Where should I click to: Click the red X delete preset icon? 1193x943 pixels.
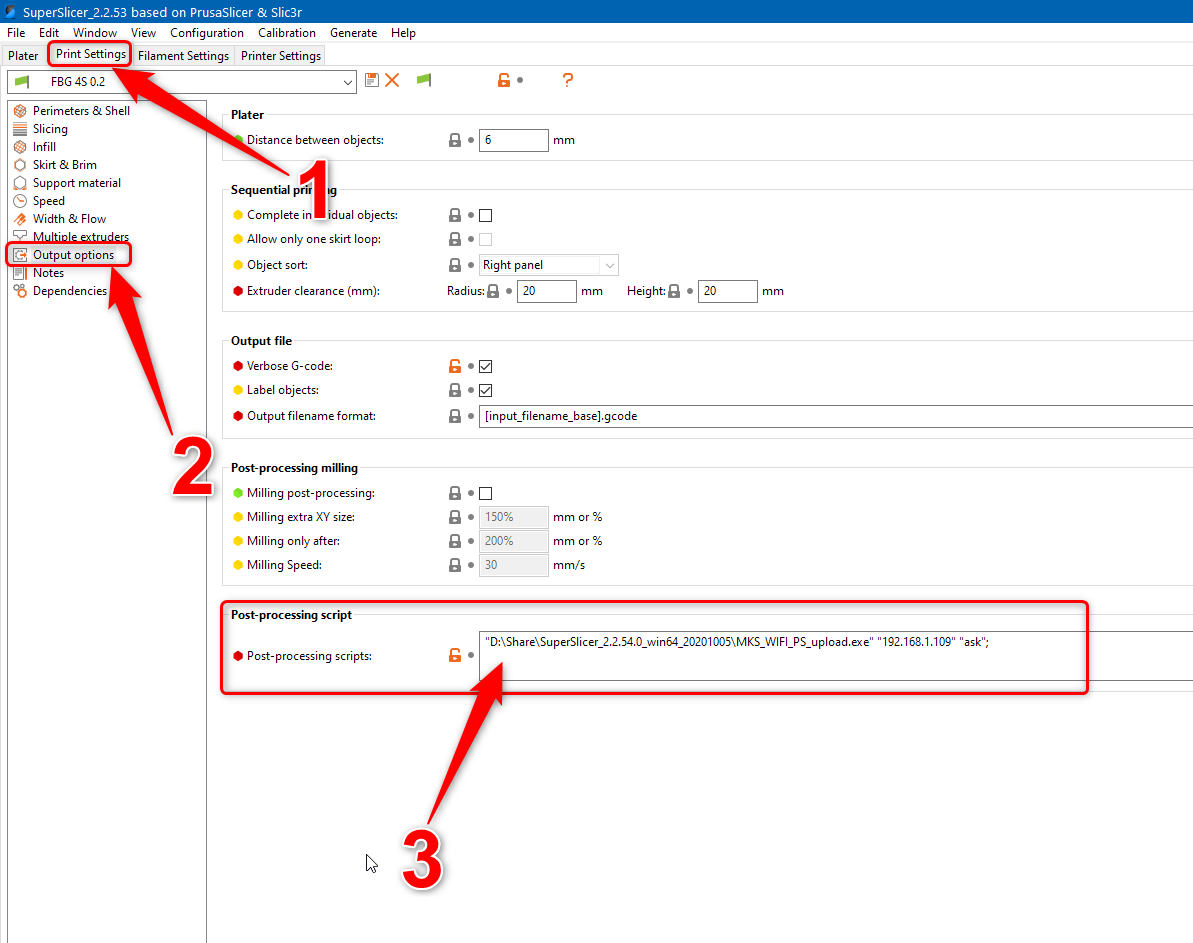[392, 80]
